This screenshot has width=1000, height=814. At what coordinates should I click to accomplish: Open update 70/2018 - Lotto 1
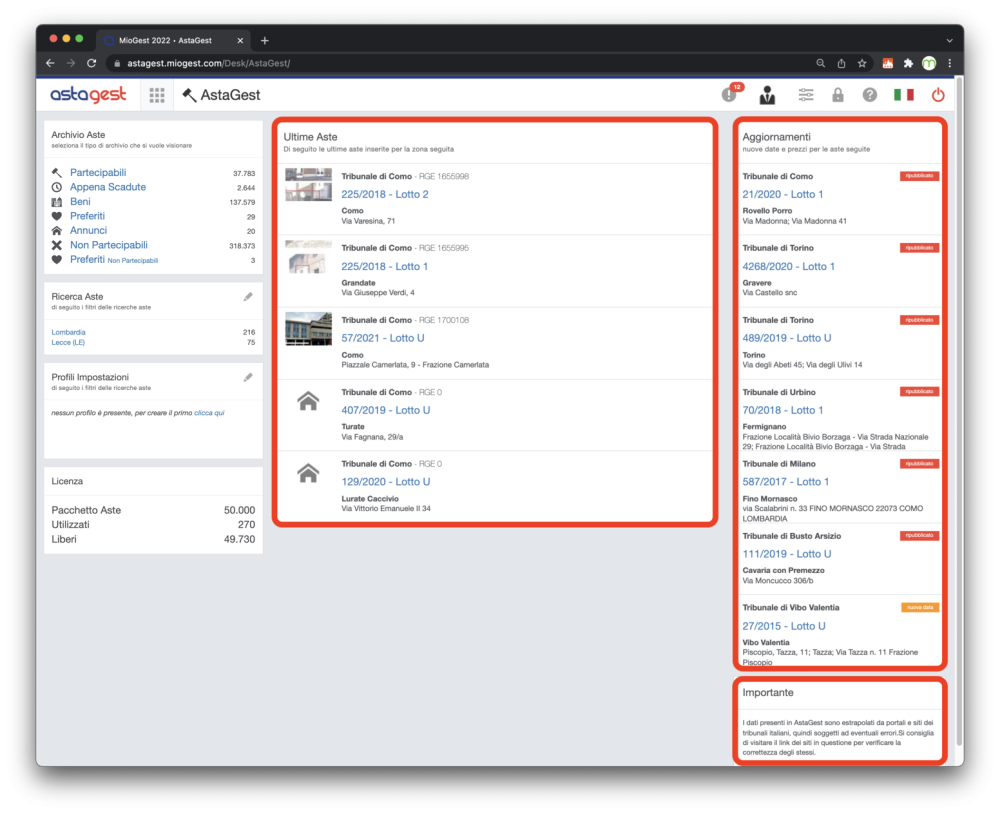pyautogui.click(x=783, y=410)
